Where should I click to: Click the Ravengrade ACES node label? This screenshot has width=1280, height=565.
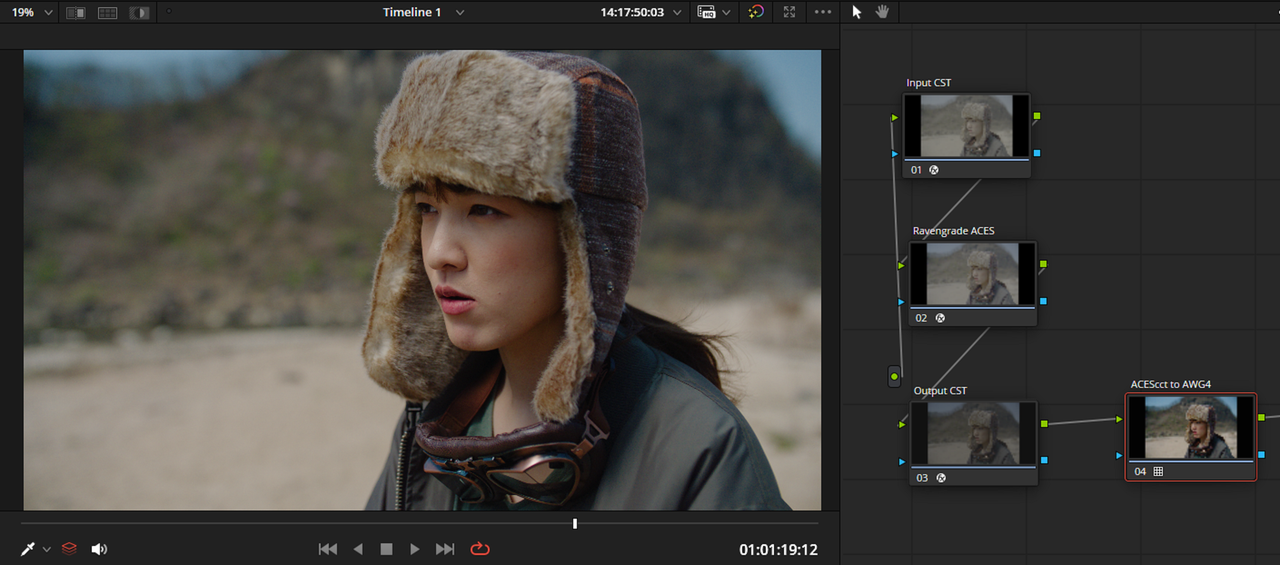click(953, 231)
